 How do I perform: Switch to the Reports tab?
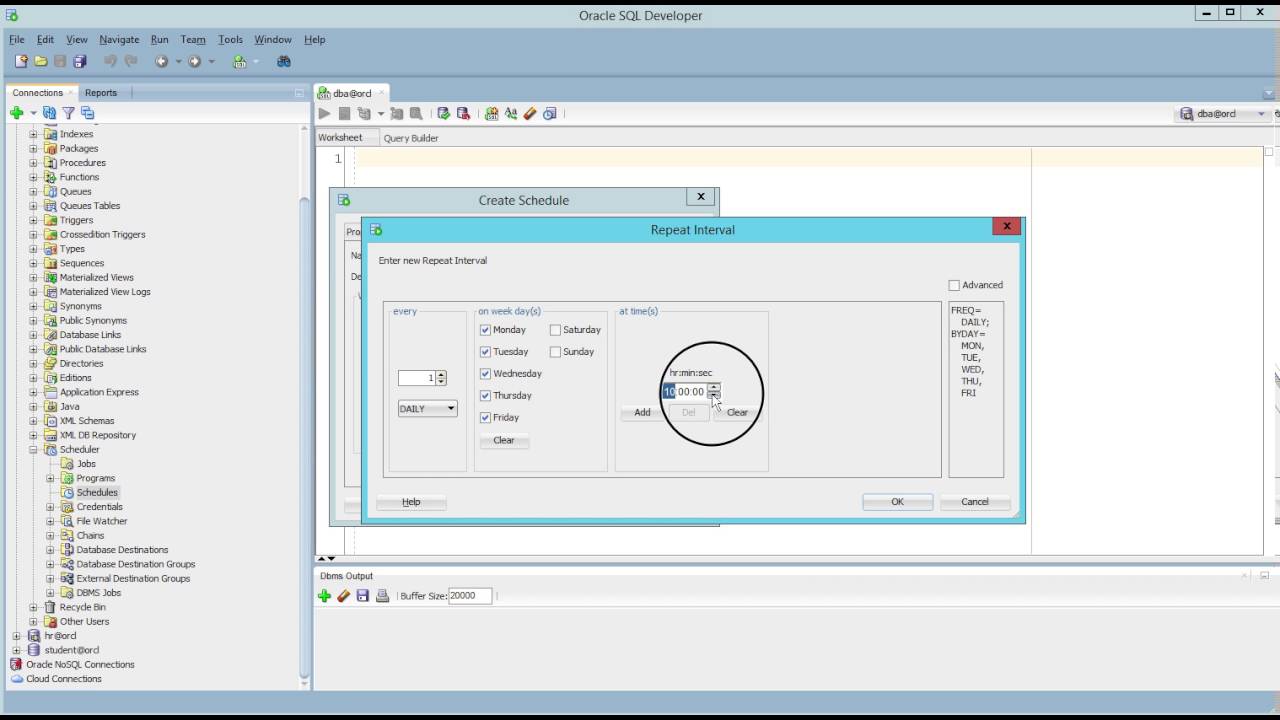[101, 93]
